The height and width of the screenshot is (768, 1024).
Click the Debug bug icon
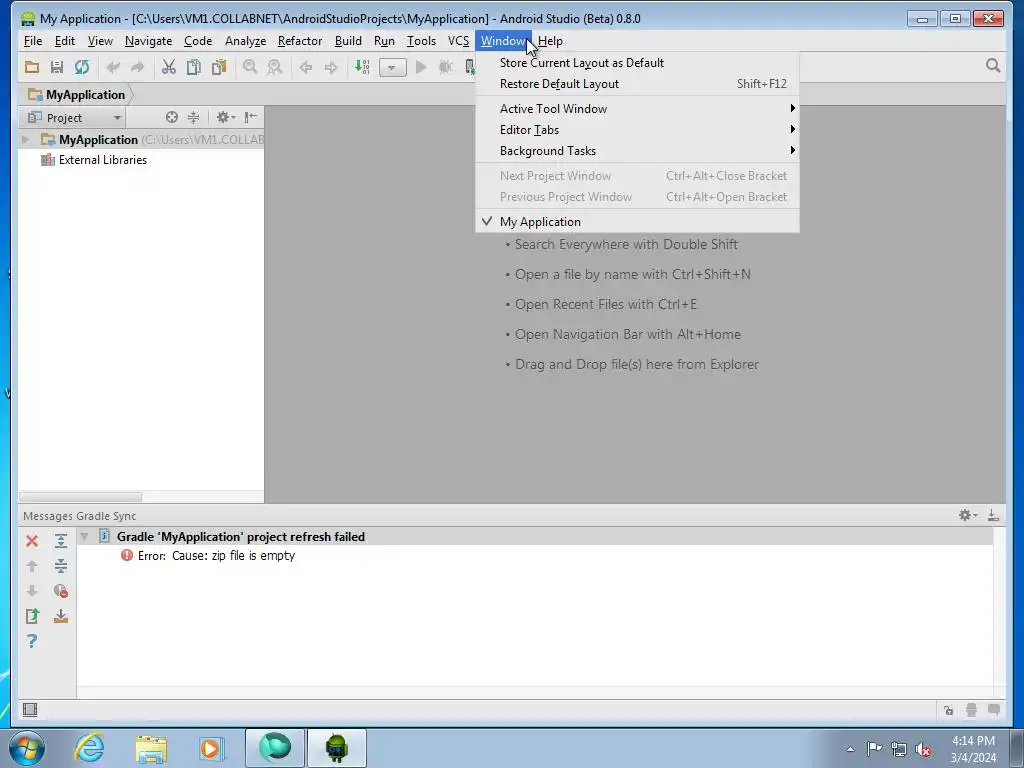(445, 67)
